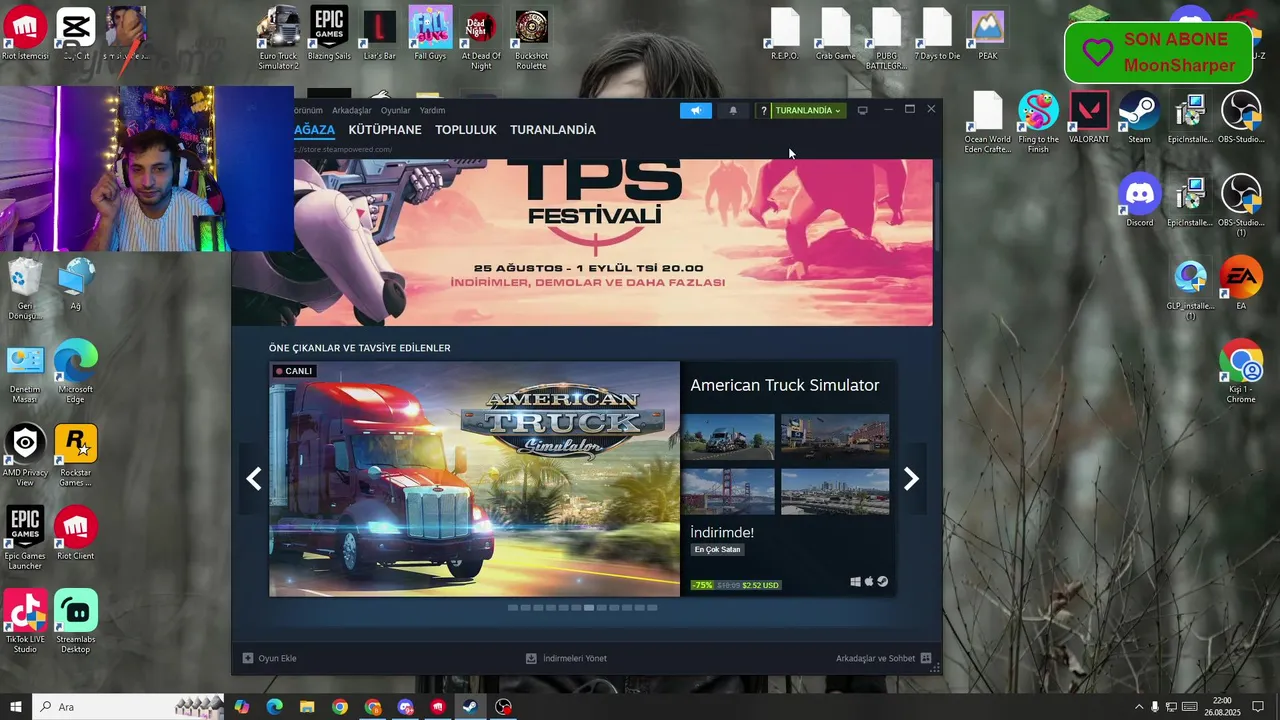Switch to the TOPLULUK tab
The width and height of the screenshot is (1280, 720).
point(466,130)
